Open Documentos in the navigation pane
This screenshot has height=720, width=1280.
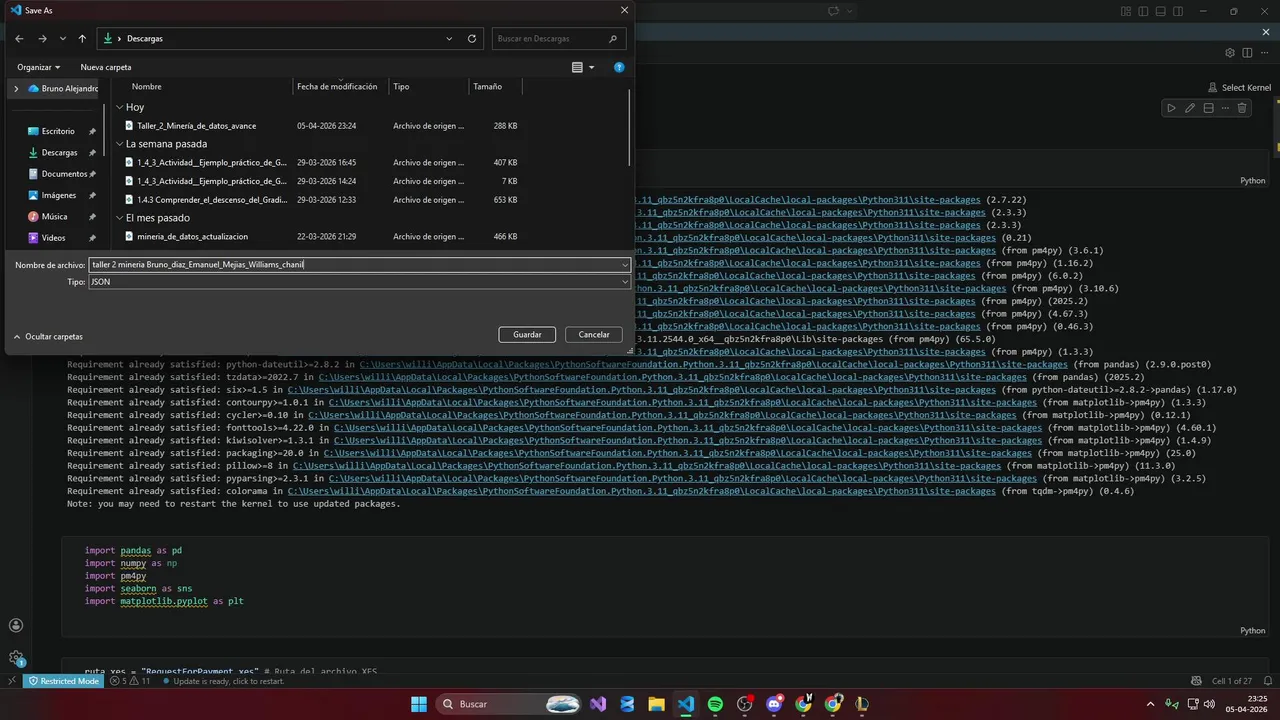[64, 174]
